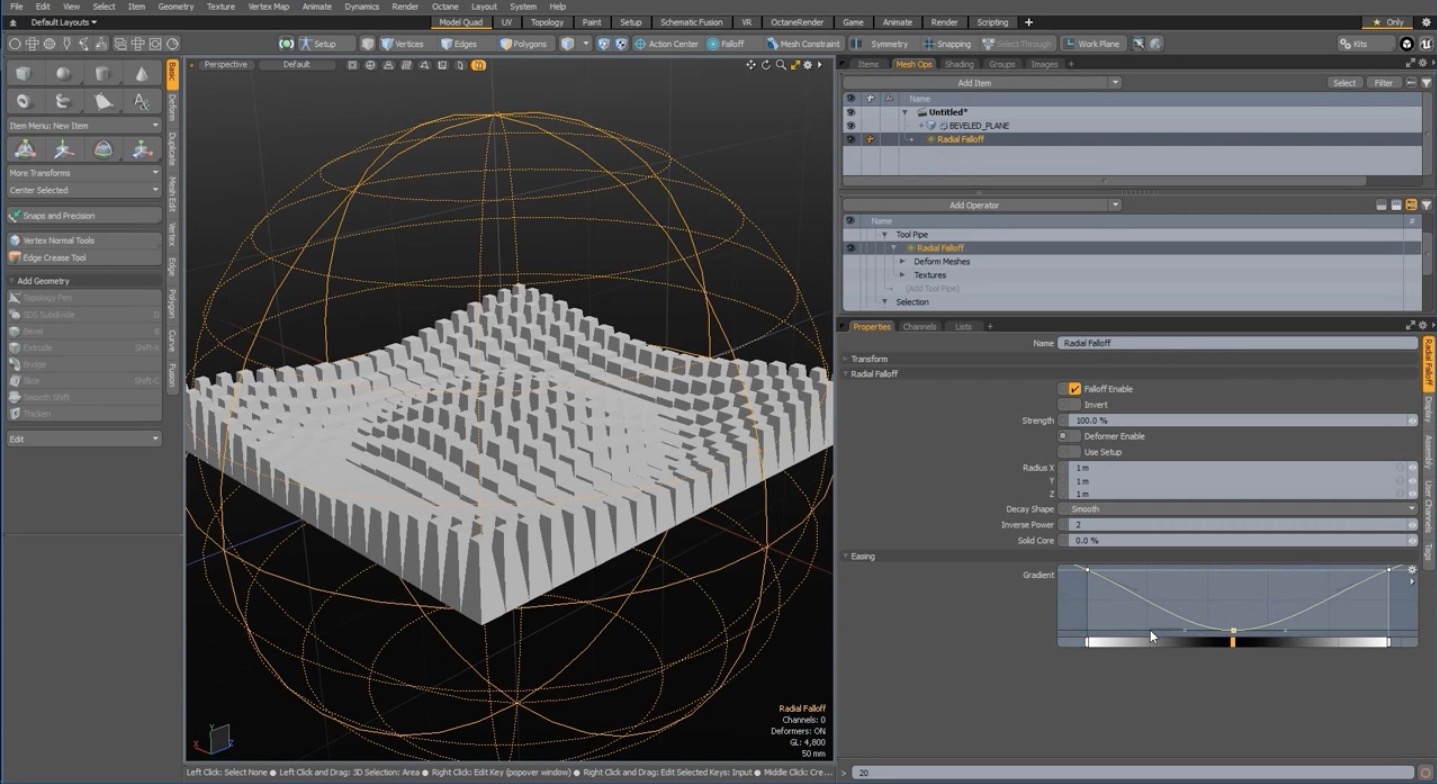This screenshot has width=1437, height=784.
Task: Disable the Falloff Enable checkbox
Action: click(1074, 389)
